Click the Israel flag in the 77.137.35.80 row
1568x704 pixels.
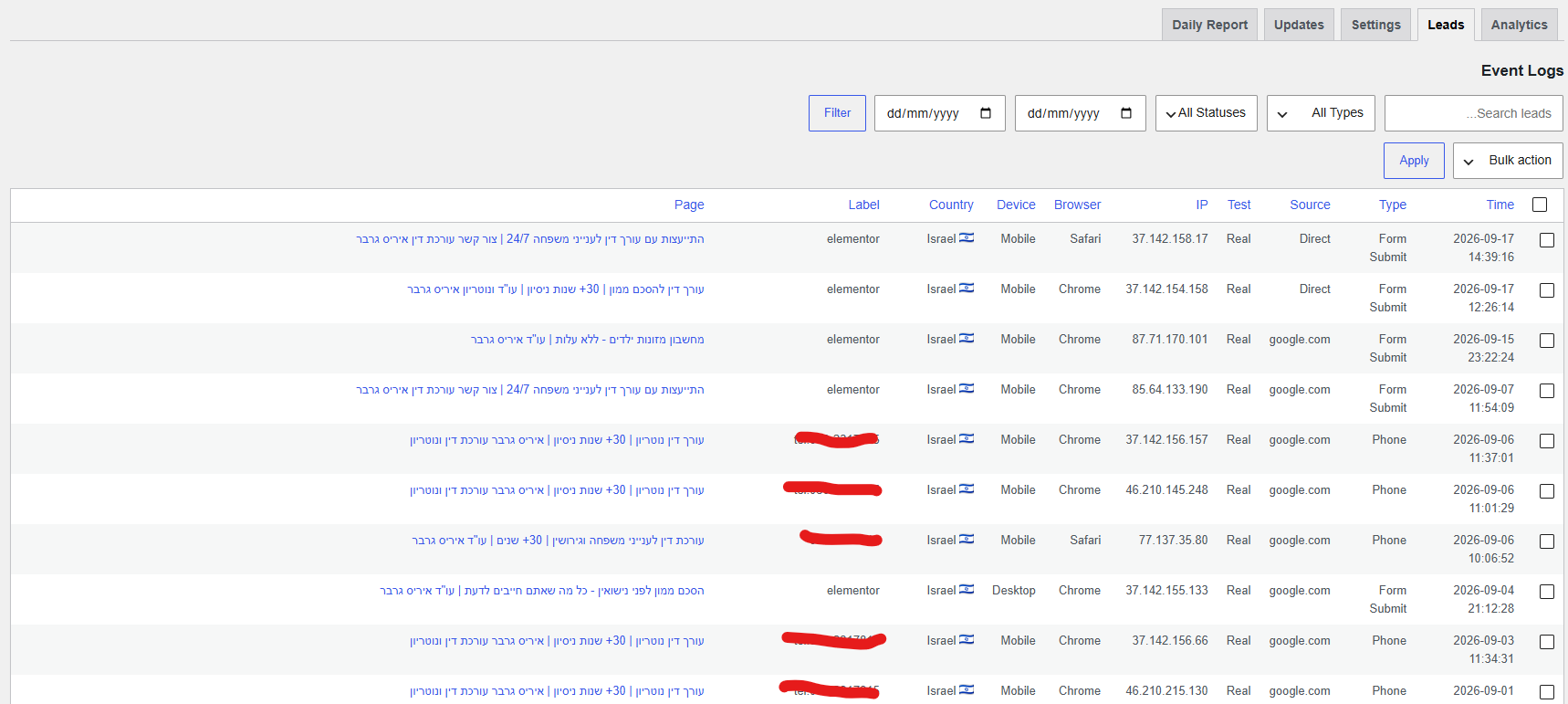967,540
